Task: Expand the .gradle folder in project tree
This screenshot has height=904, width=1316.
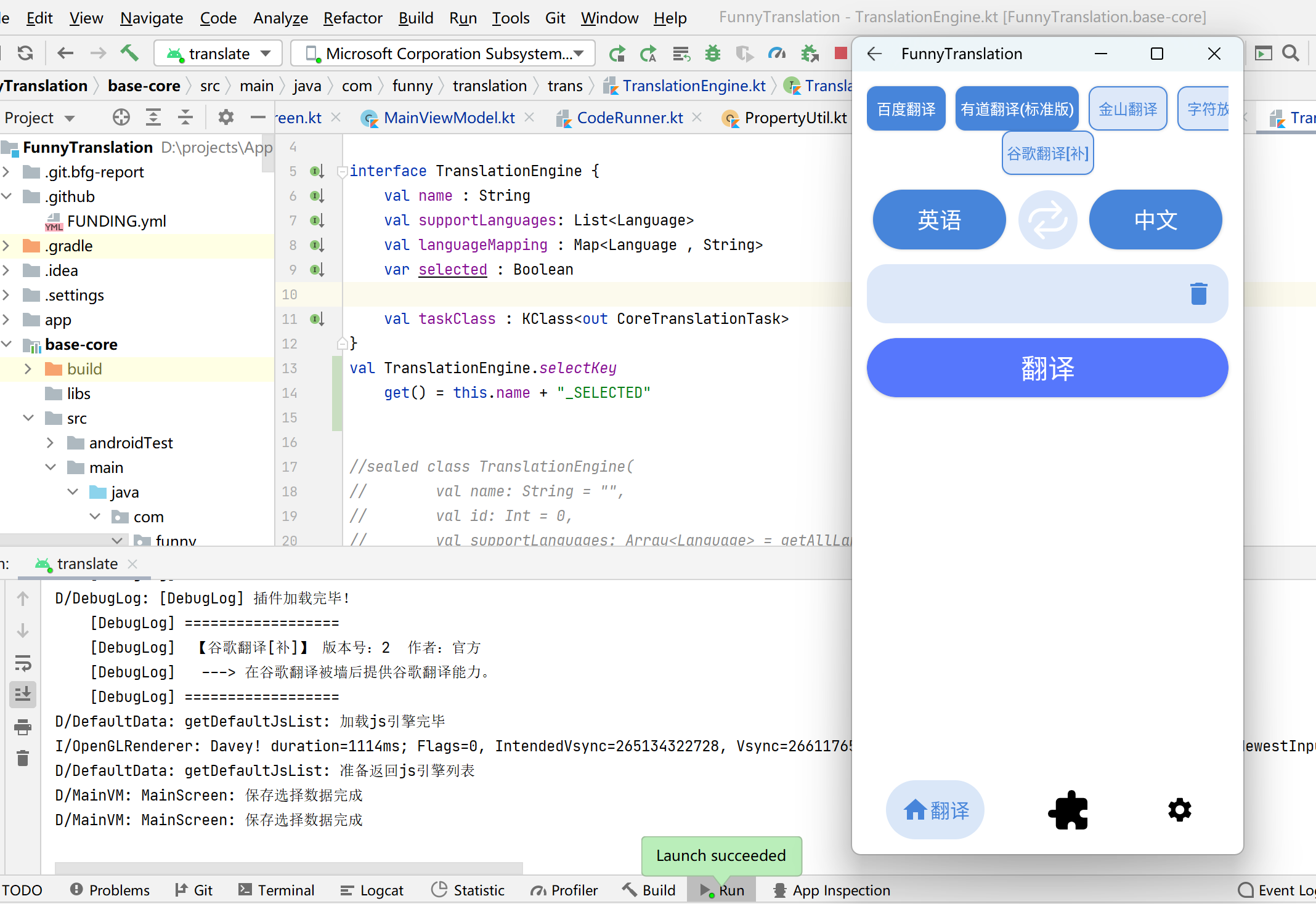Action: click(6, 246)
